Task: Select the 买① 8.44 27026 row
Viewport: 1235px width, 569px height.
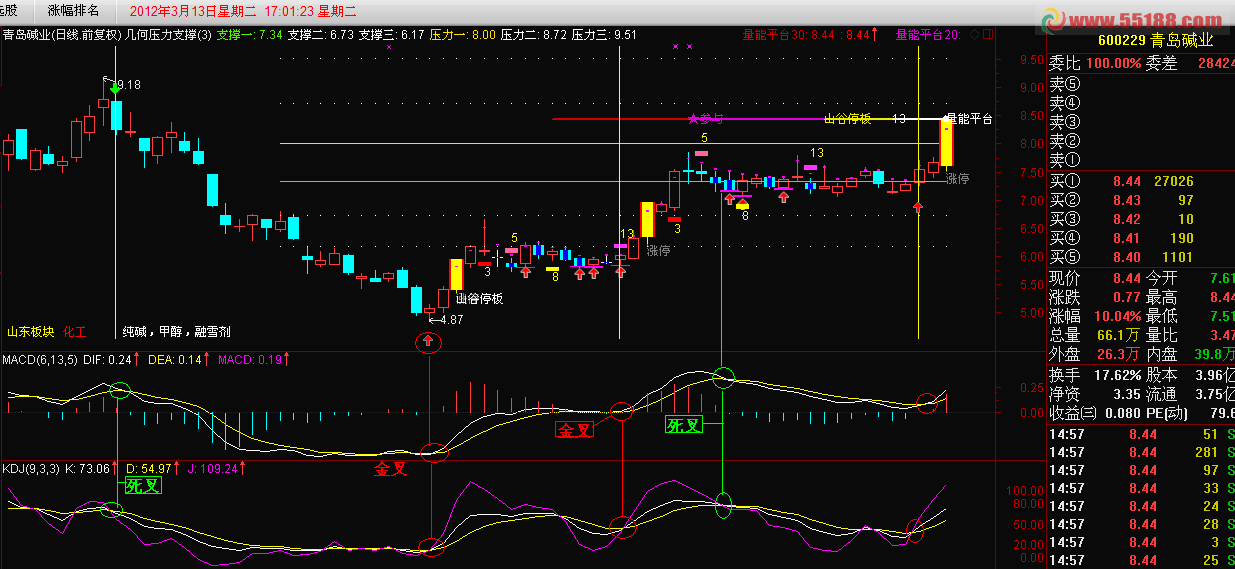Action: (1140, 181)
